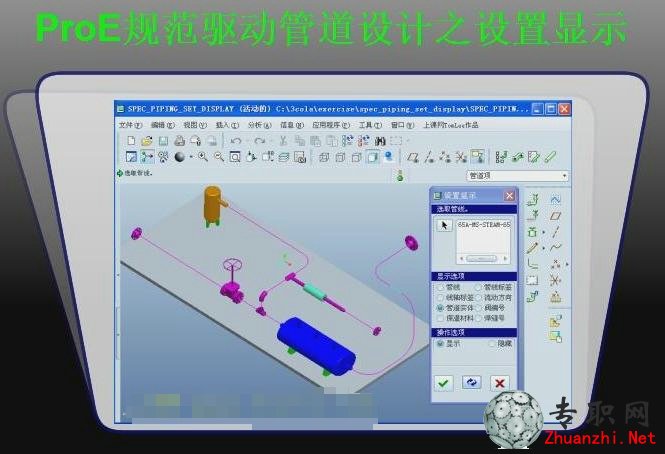The image size is (665, 454).
Task: Click the Cut scissors icon
Action: tap(283, 140)
